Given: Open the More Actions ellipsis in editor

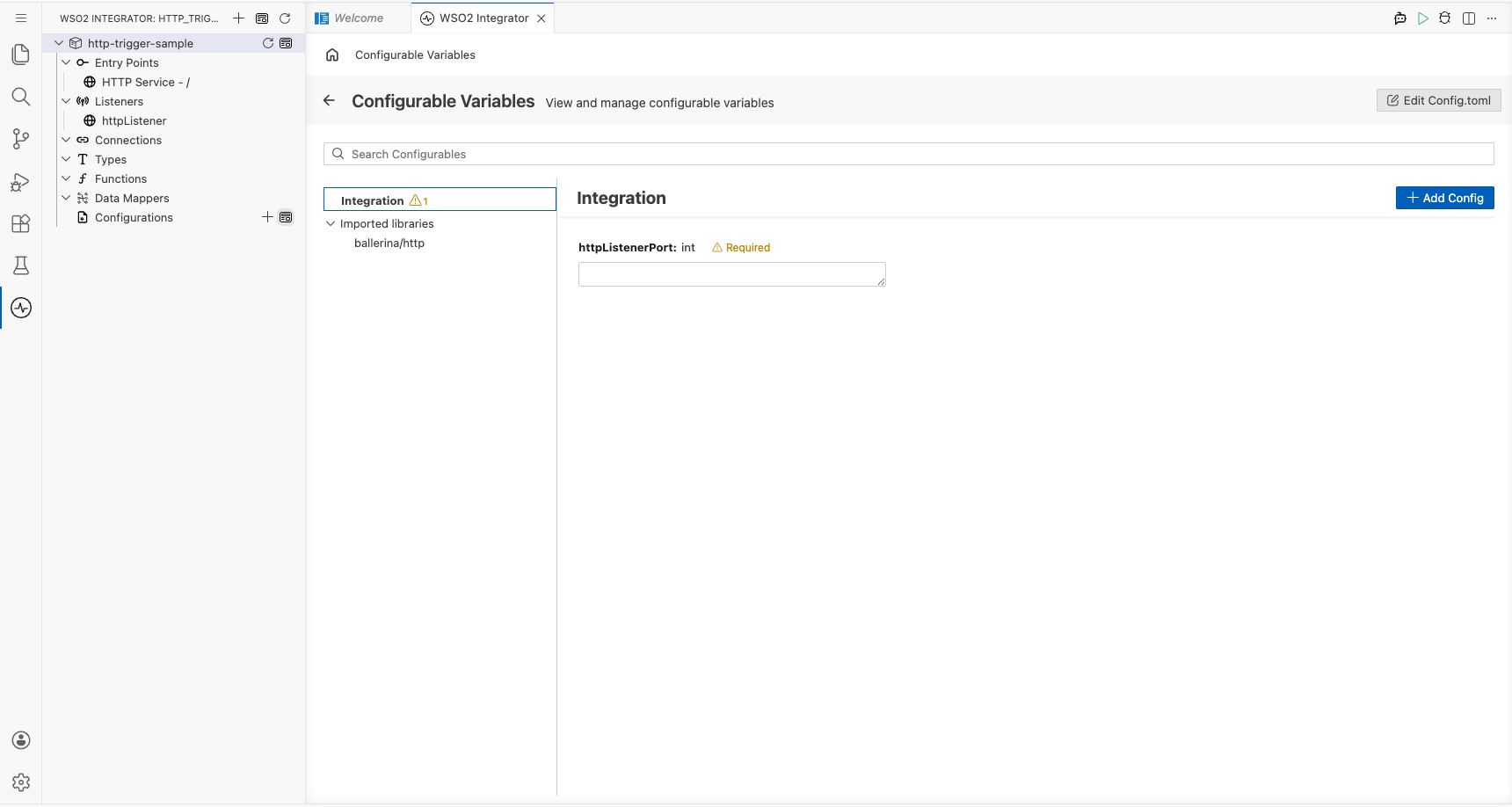Looking at the screenshot, I should (x=1492, y=18).
